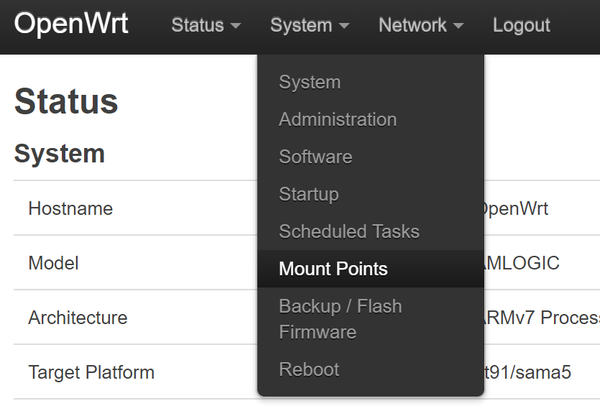The image size is (600, 406).
Task: Open the Administration menu entry
Action: point(370,119)
